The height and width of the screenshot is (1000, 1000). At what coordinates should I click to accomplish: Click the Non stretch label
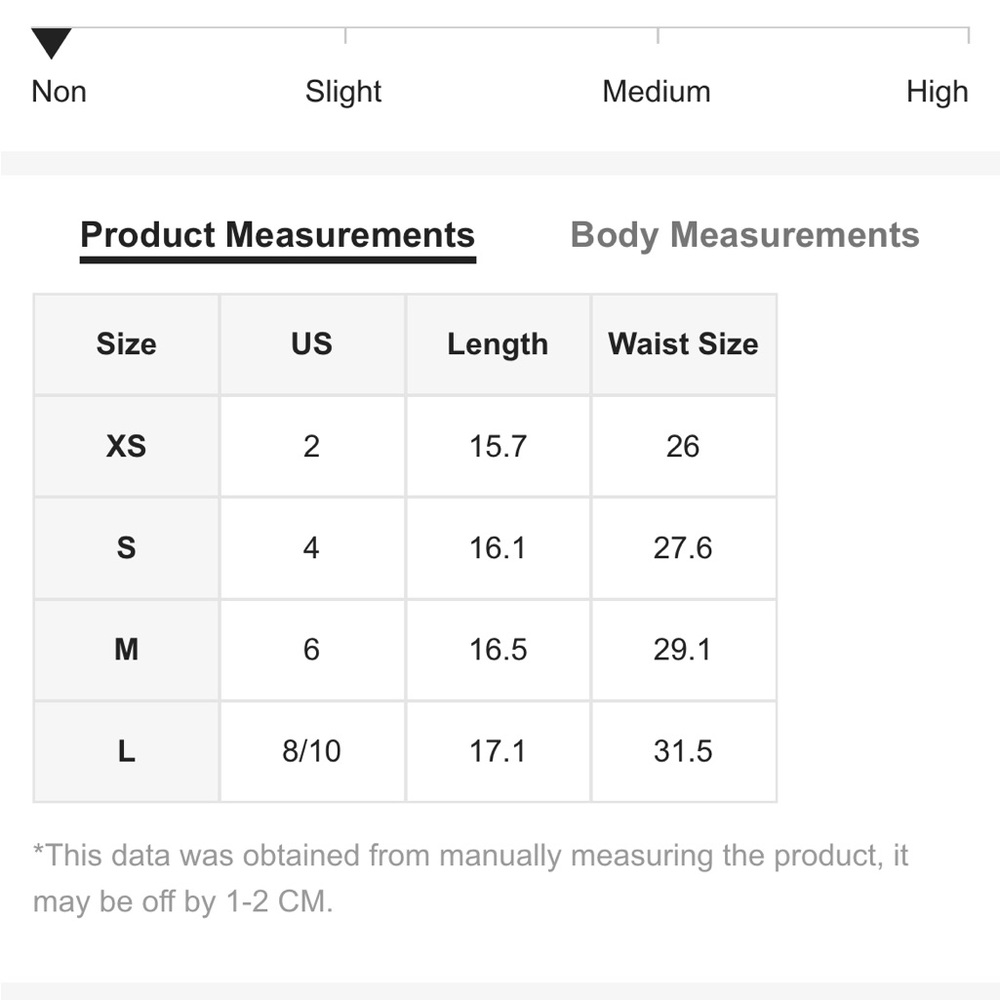click(x=59, y=91)
